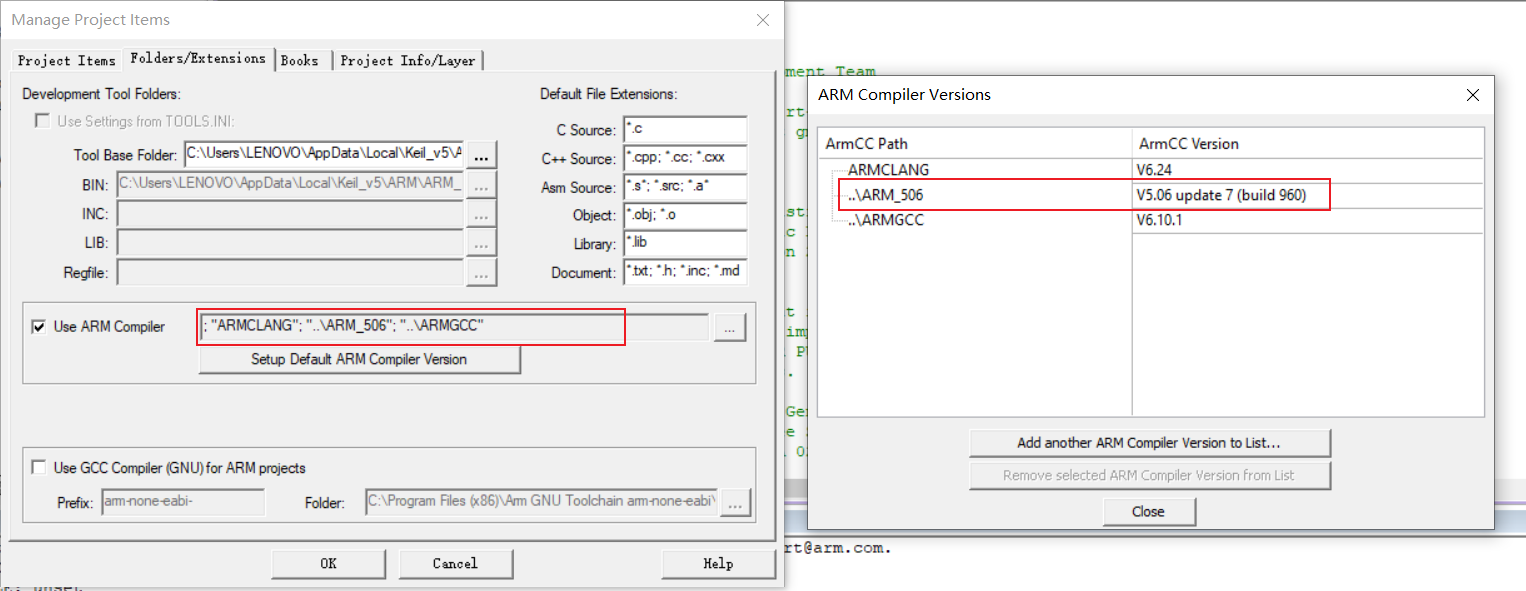Click Close in ARM Compiler Versions
This screenshot has height=591, width=1526.
(x=1149, y=511)
